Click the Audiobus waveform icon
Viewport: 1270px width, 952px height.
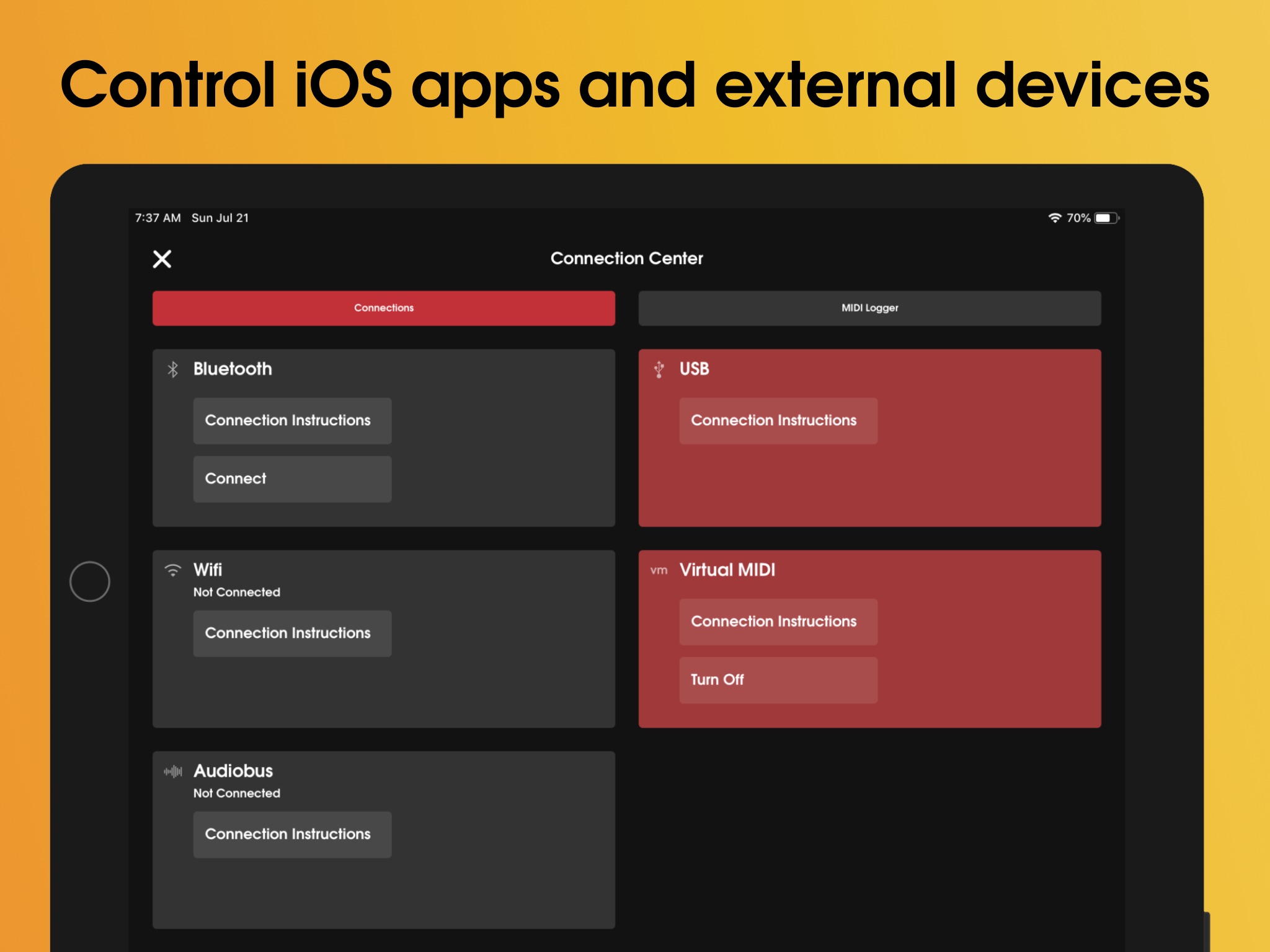point(173,771)
